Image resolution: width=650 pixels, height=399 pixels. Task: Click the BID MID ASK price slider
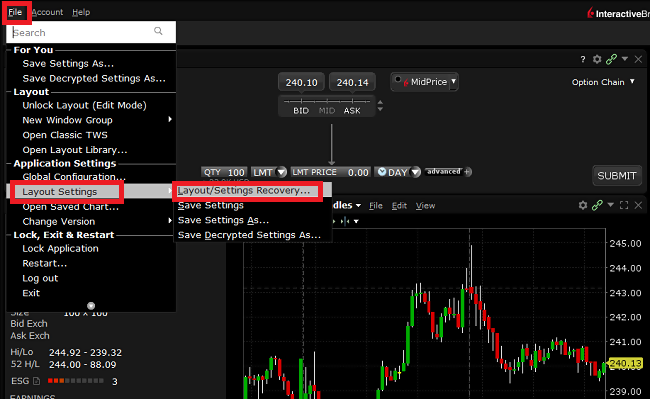coord(327,106)
